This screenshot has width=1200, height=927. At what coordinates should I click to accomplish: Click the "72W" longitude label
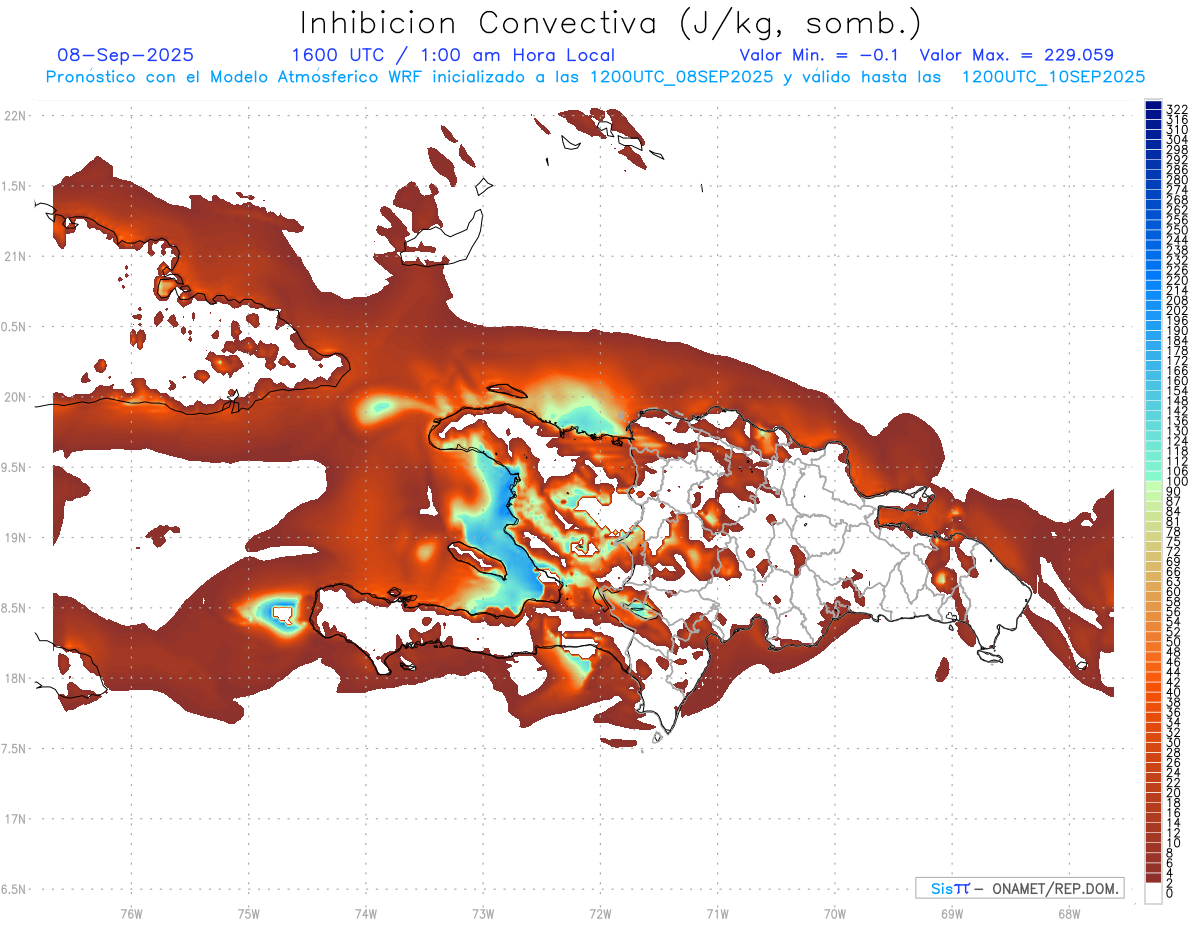point(600,914)
